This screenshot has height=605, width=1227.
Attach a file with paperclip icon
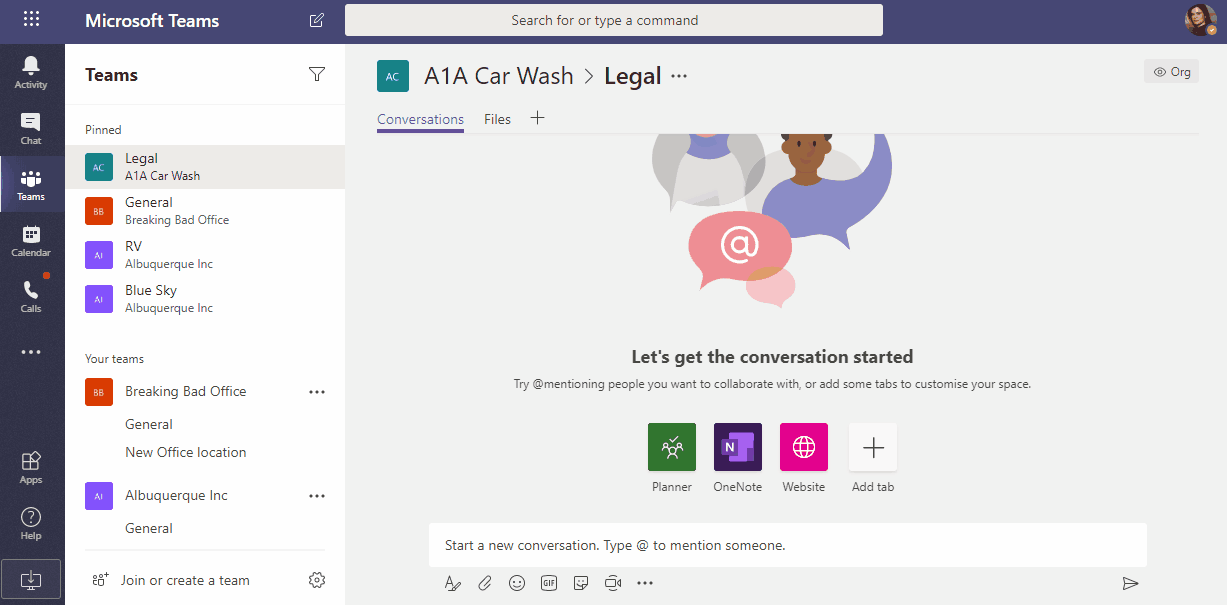click(484, 583)
